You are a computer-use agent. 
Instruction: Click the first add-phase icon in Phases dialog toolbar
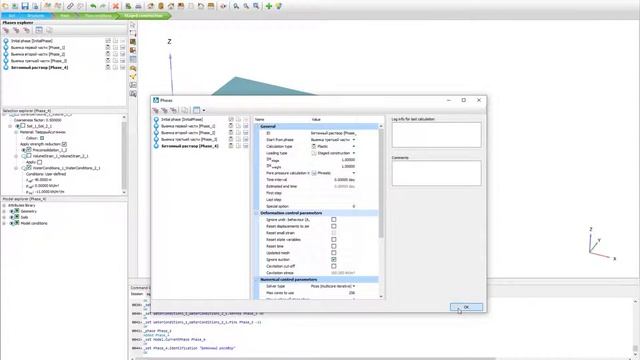pyautogui.click(x=156, y=110)
